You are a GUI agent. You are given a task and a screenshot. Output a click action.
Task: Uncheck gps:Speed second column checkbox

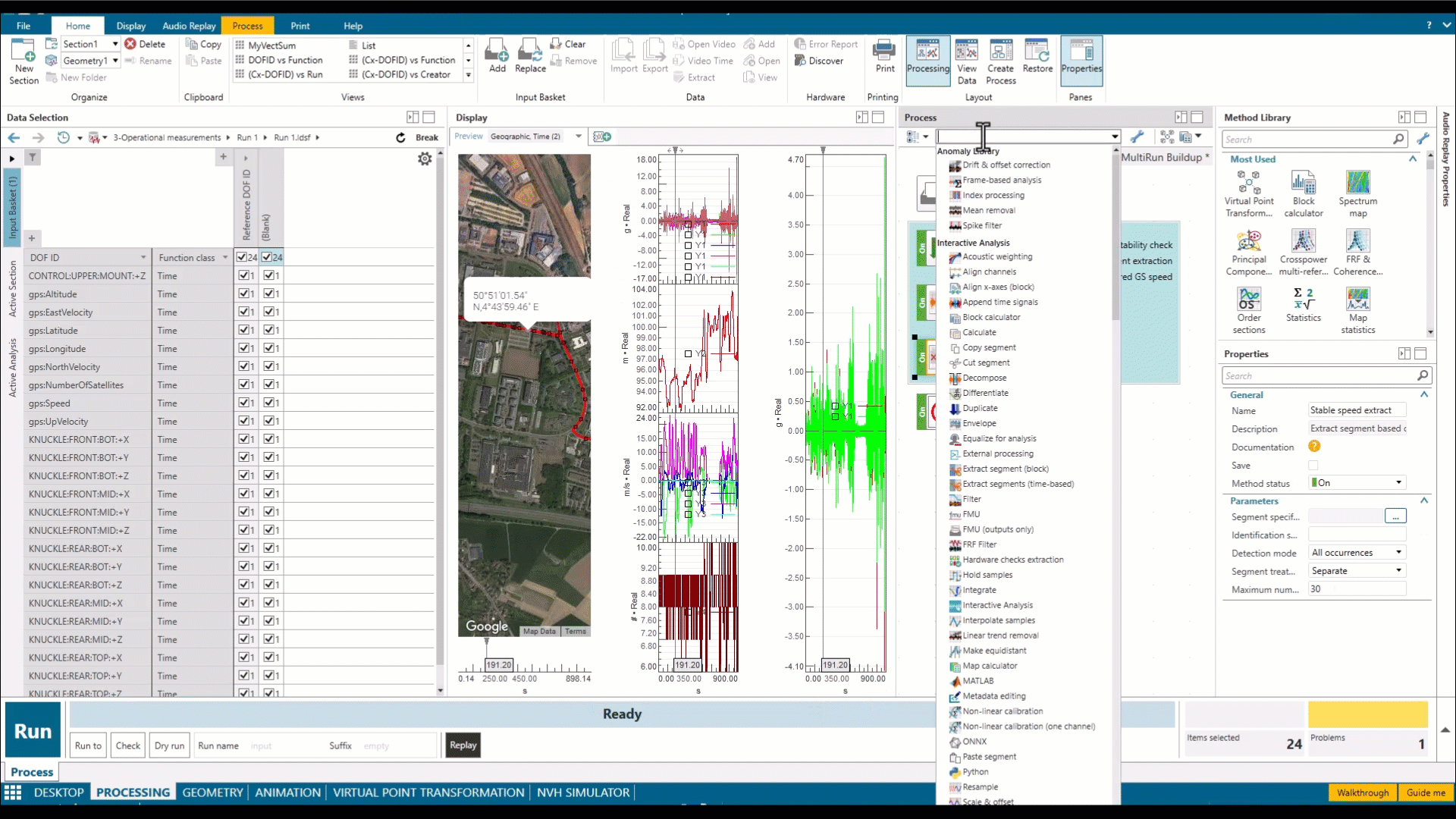(x=268, y=403)
